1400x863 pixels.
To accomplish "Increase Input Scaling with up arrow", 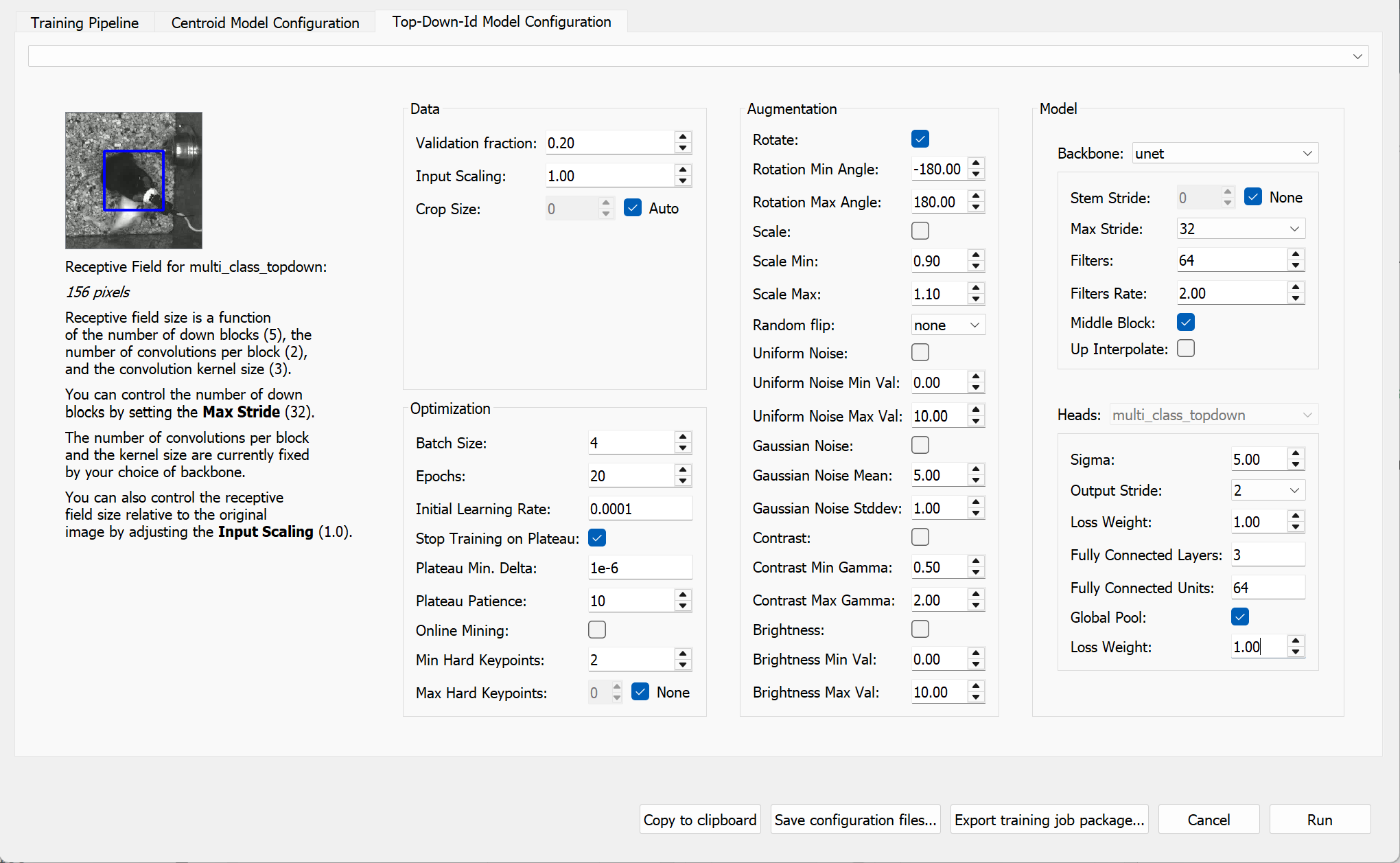I will [682, 170].
